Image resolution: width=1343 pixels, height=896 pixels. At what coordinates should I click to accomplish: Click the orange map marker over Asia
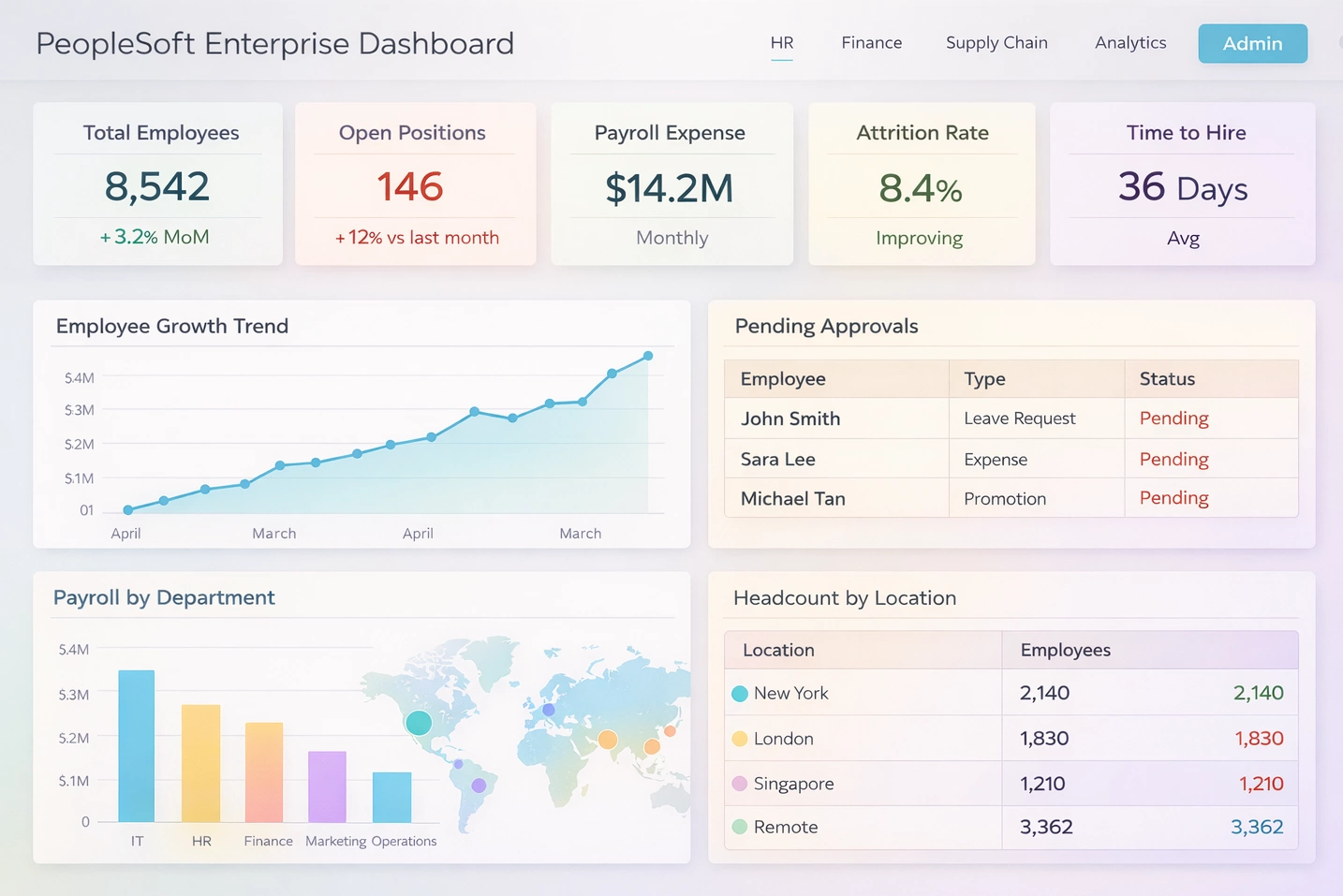pyautogui.click(x=609, y=739)
